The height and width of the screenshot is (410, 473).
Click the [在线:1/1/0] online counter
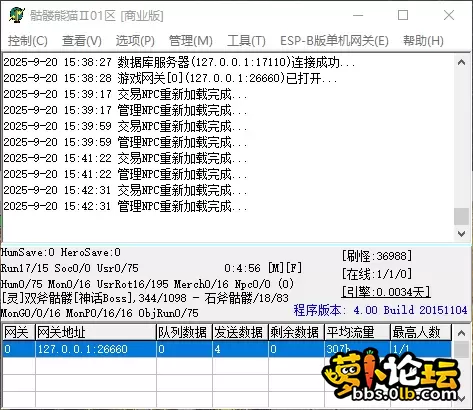pos(377,274)
